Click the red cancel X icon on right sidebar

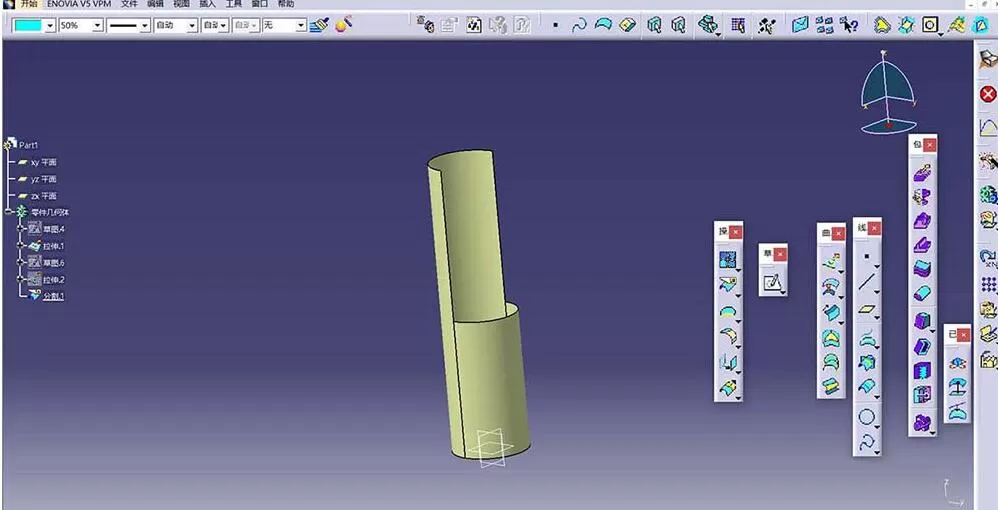tap(987, 94)
